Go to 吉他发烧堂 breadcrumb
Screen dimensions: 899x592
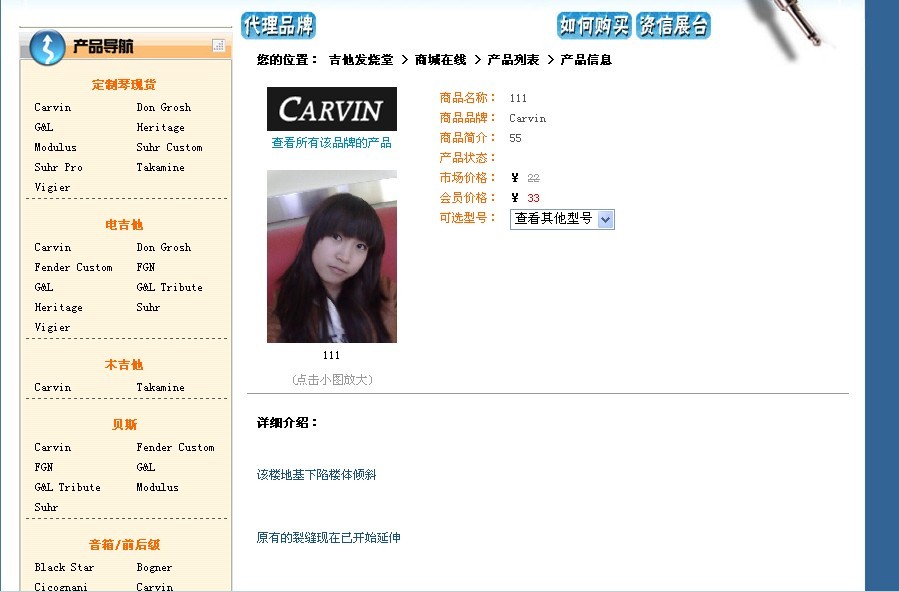click(x=361, y=60)
